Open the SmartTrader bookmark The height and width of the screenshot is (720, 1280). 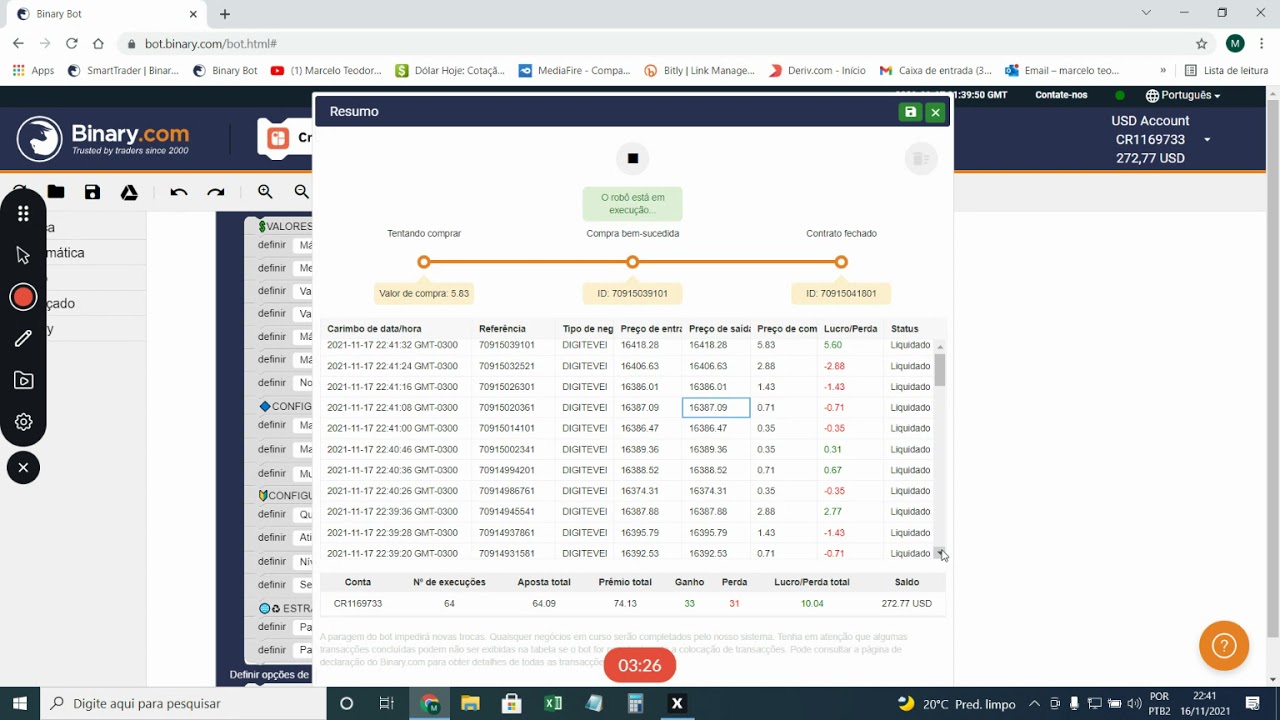[x=123, y=71]
